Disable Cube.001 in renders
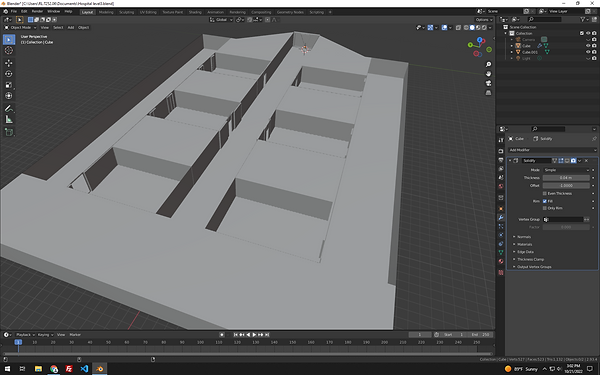This screenshot has width=600, height=375. 594,52
